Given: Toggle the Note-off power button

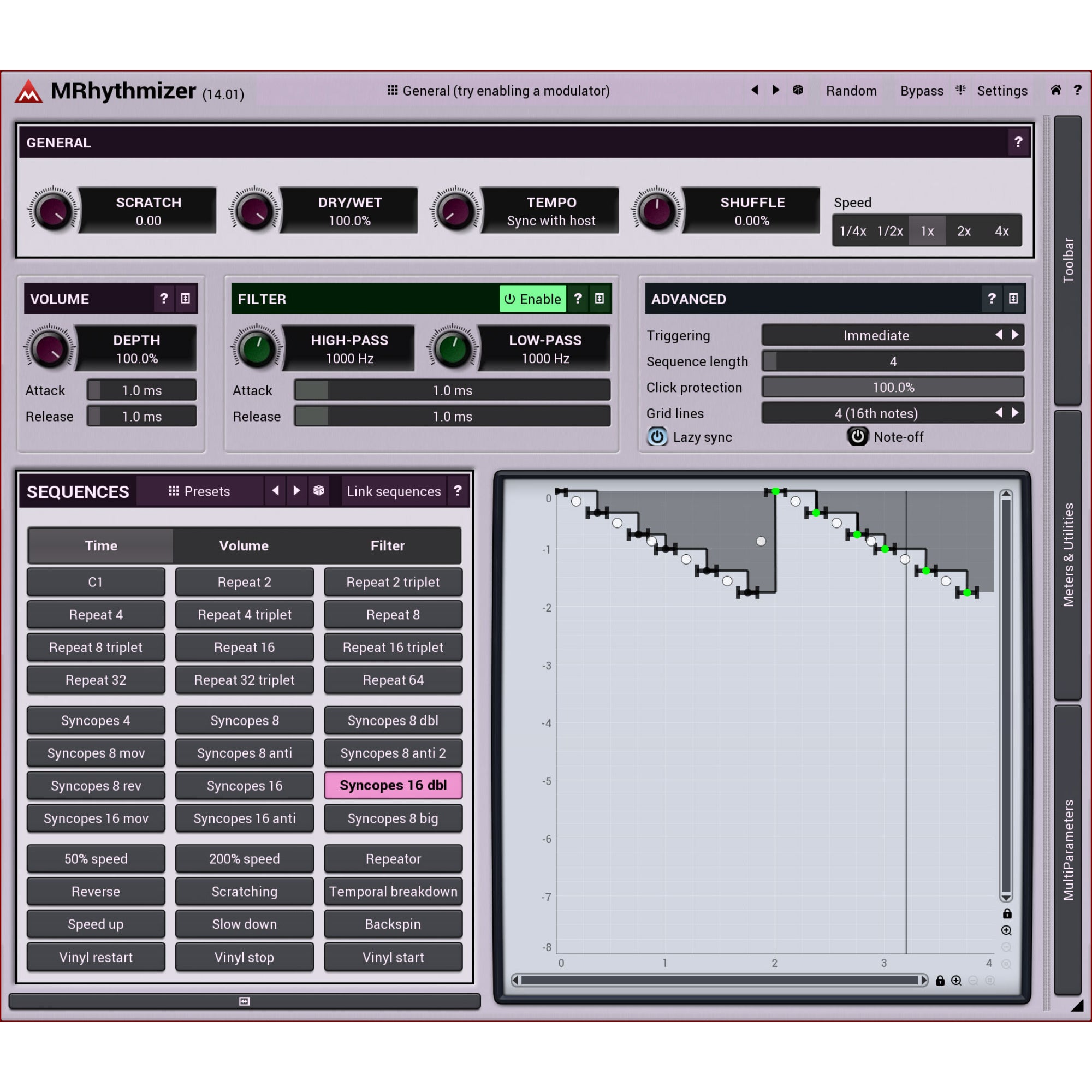Looking at the screenshot, I should tap(857, 436).
